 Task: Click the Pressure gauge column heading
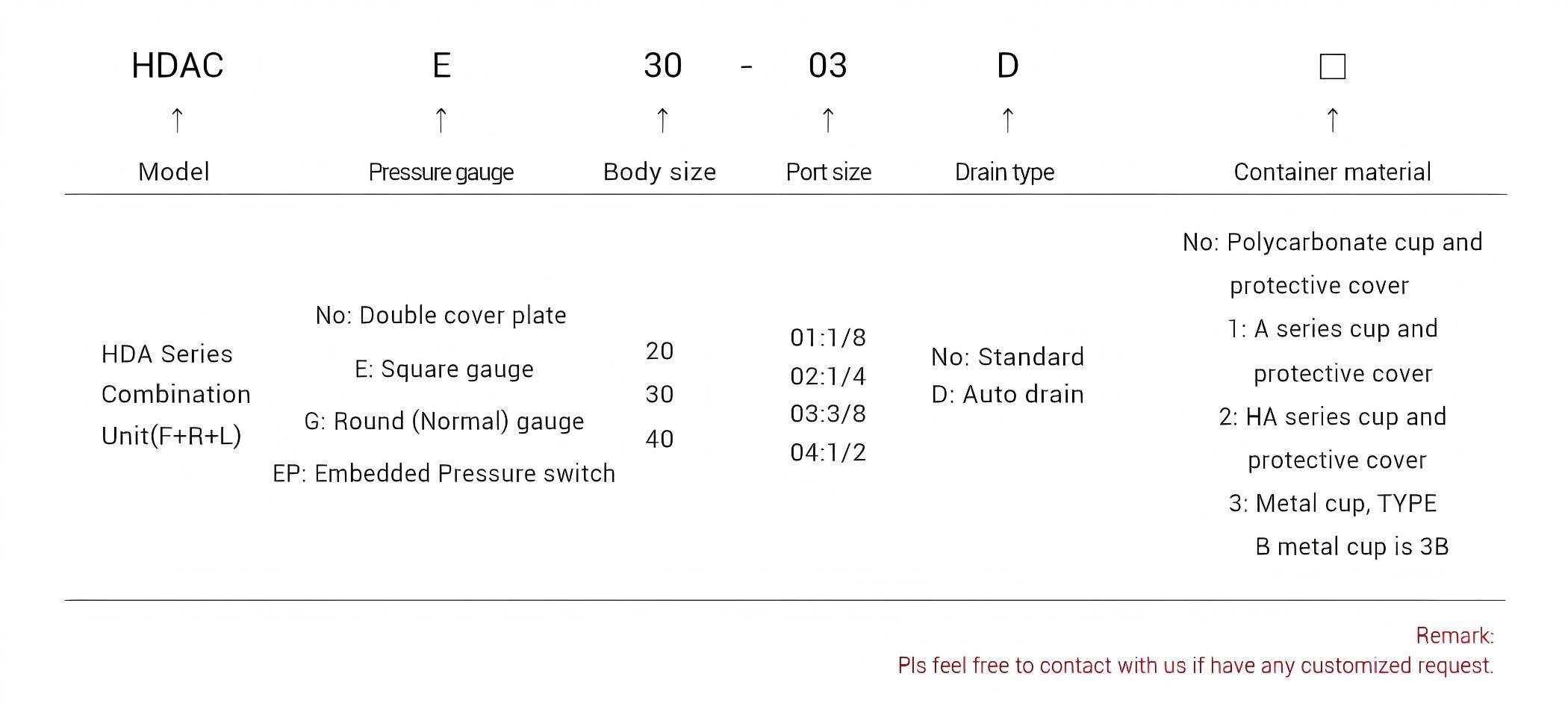[441, 172]
